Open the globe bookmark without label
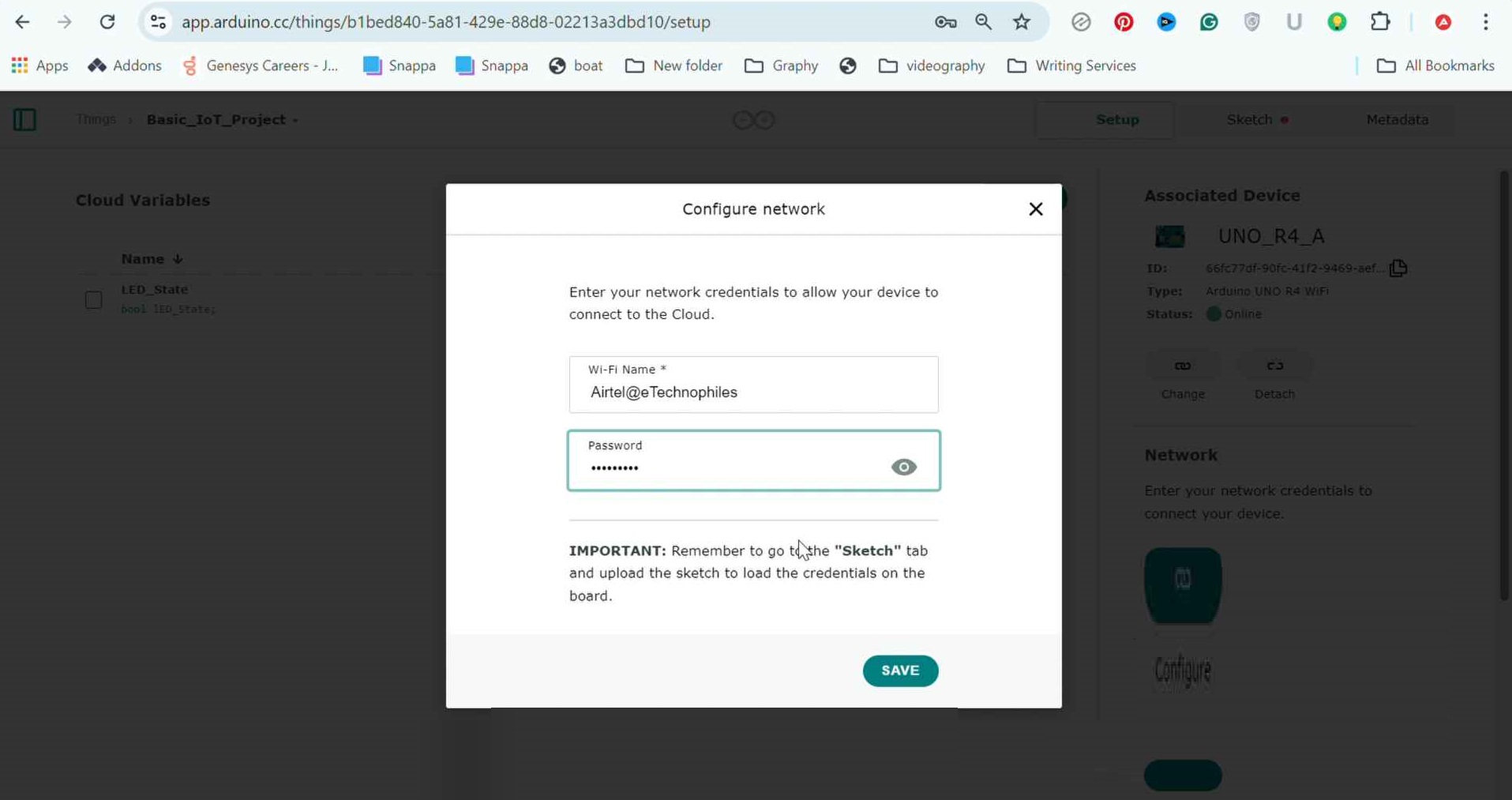This screenshot has width=1512, height=800. [848, 66]
